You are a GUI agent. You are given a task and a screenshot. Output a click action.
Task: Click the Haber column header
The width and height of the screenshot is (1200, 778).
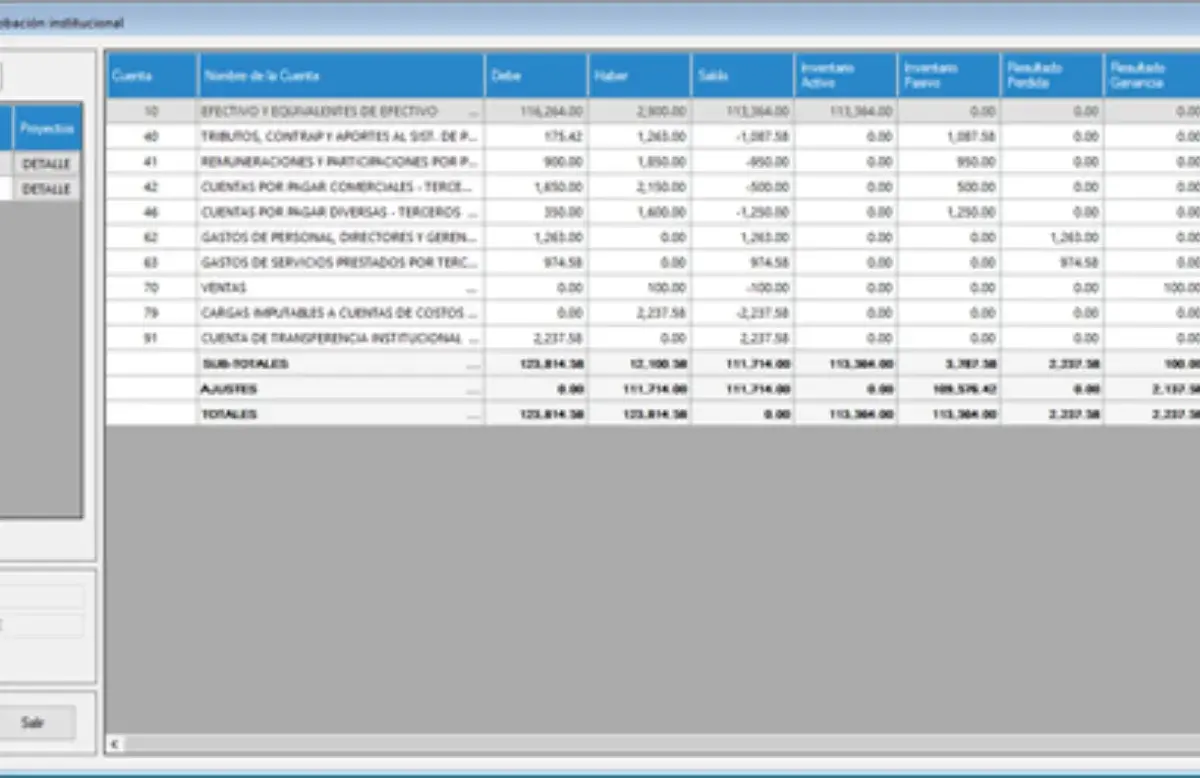tap(639, 75)
